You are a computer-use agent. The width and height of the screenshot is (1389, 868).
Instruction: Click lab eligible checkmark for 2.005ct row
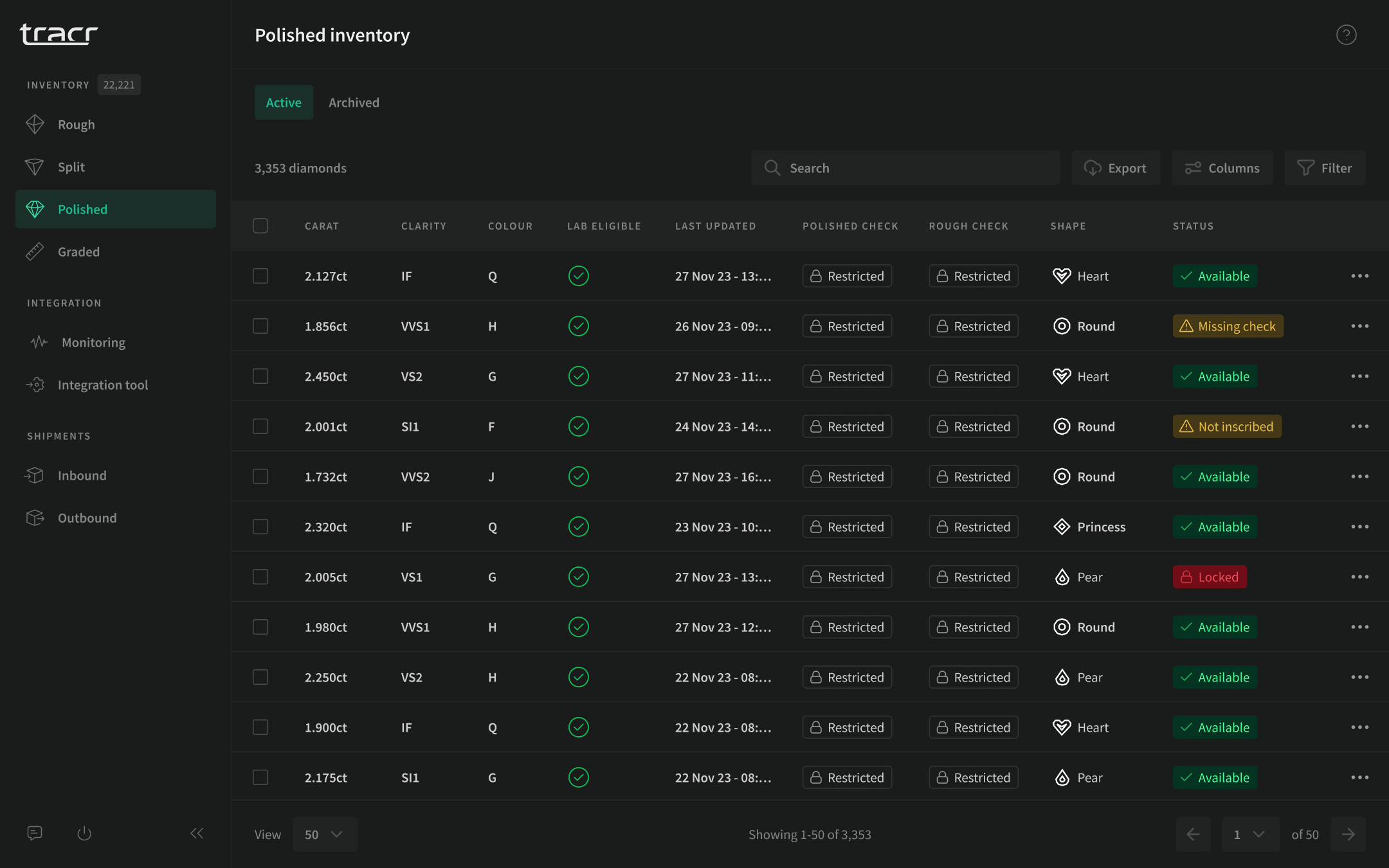coord(579,577)
